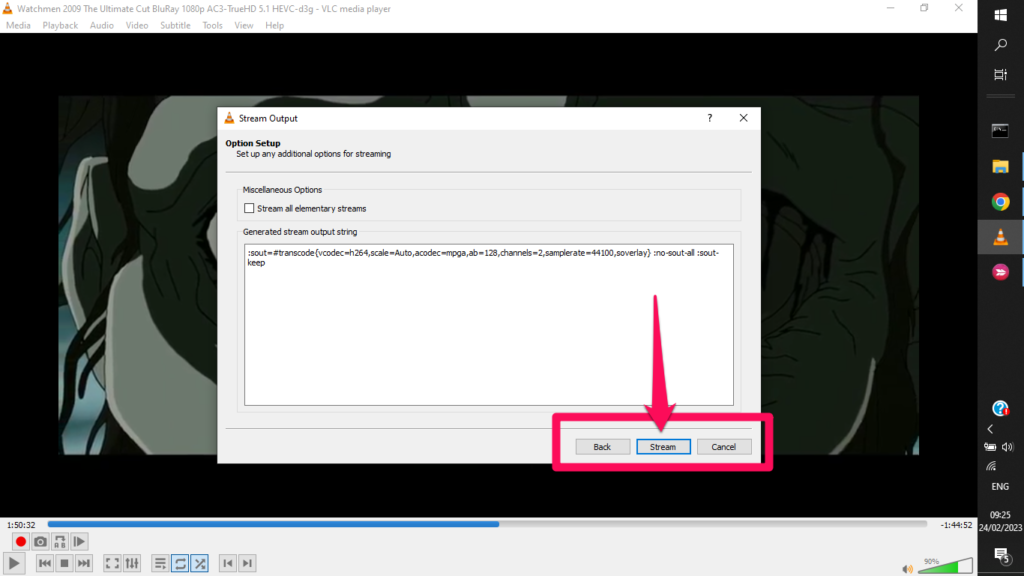Open File Explorer from the taskbar
This screenshot has height=576, width=1024.
coord(1000,167)
